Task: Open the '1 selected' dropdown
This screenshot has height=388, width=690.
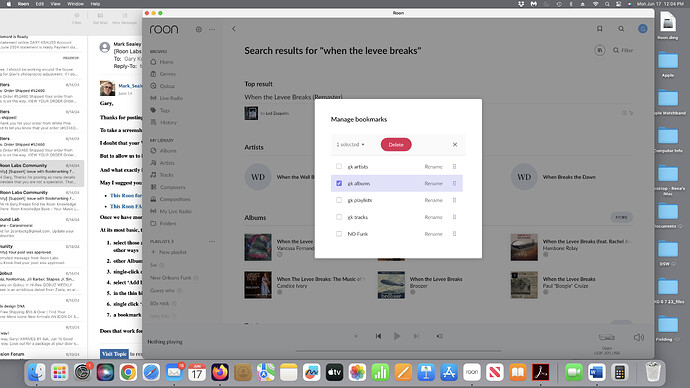Action: coord(350,145)
